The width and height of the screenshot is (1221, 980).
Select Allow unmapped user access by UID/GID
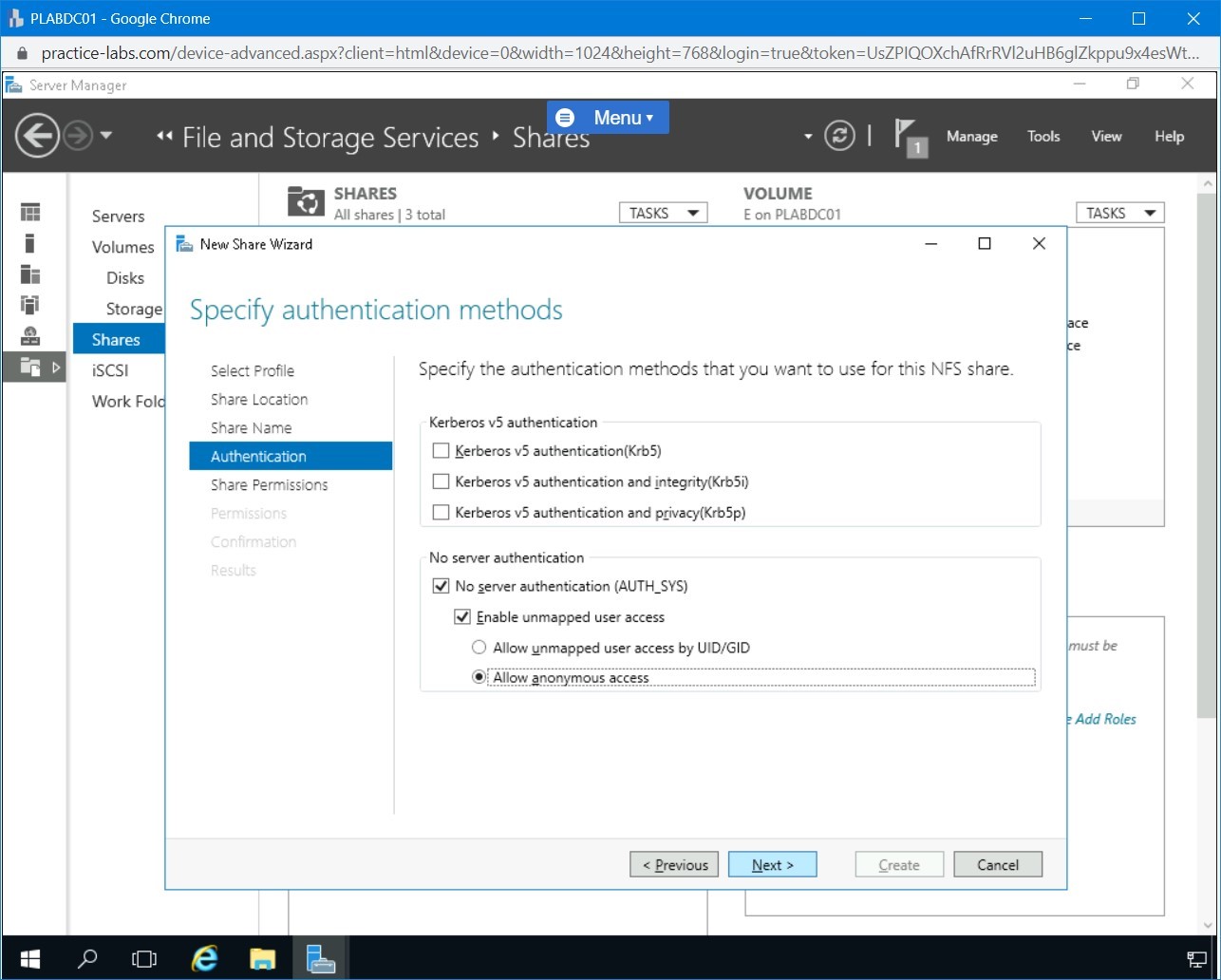click(x=479, y=648)
